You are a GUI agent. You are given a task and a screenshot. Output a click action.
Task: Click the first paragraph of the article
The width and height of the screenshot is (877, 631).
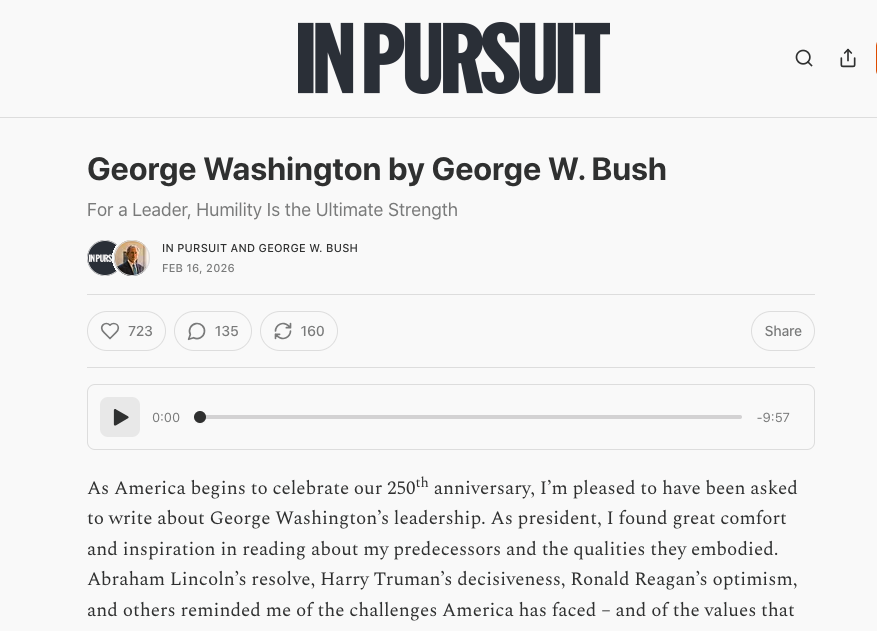coord(442,549)
